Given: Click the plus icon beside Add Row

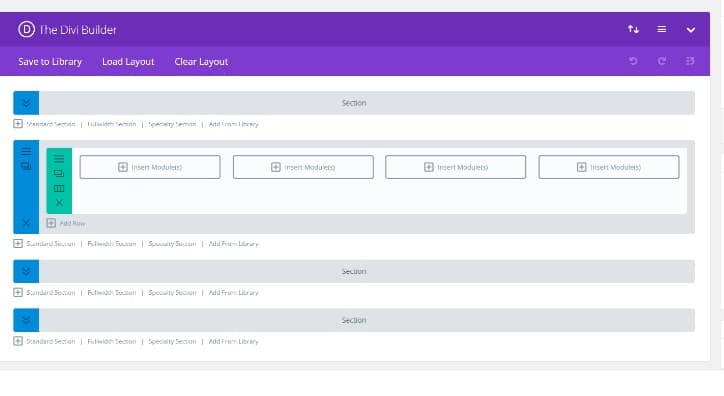Looking at the screenshot, I should point(51,223).
